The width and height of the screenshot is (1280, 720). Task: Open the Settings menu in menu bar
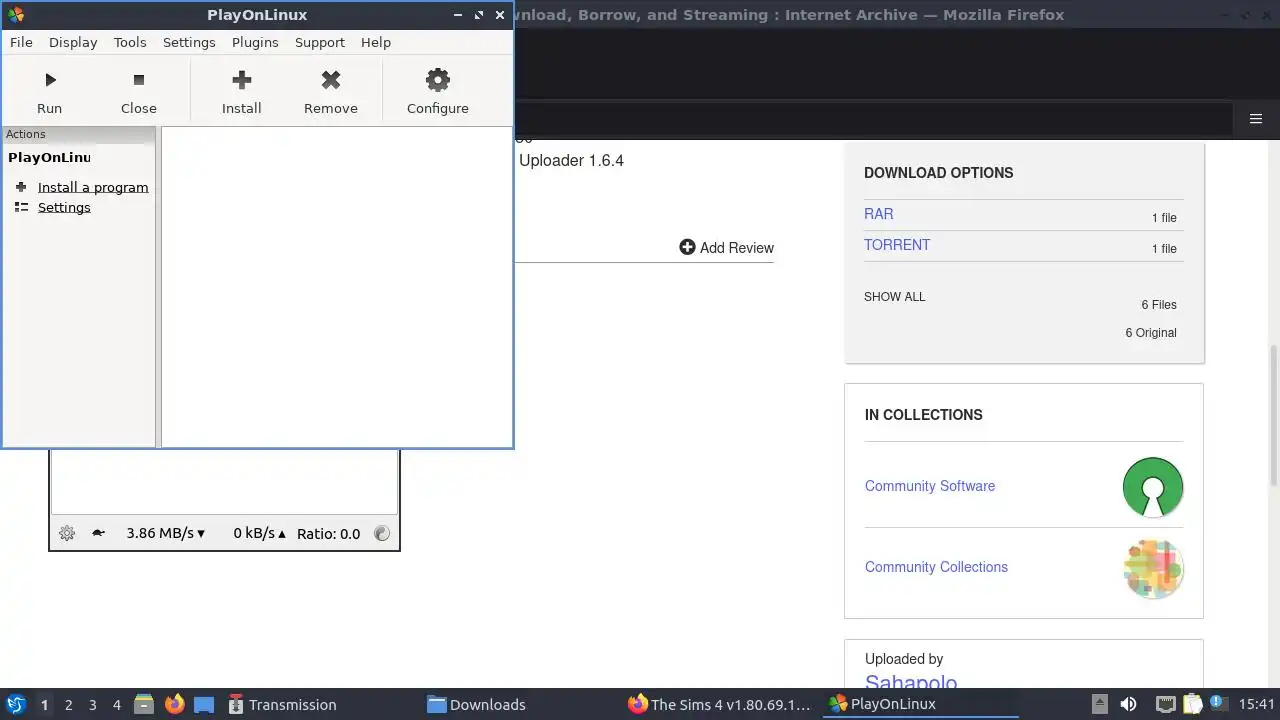189,42
